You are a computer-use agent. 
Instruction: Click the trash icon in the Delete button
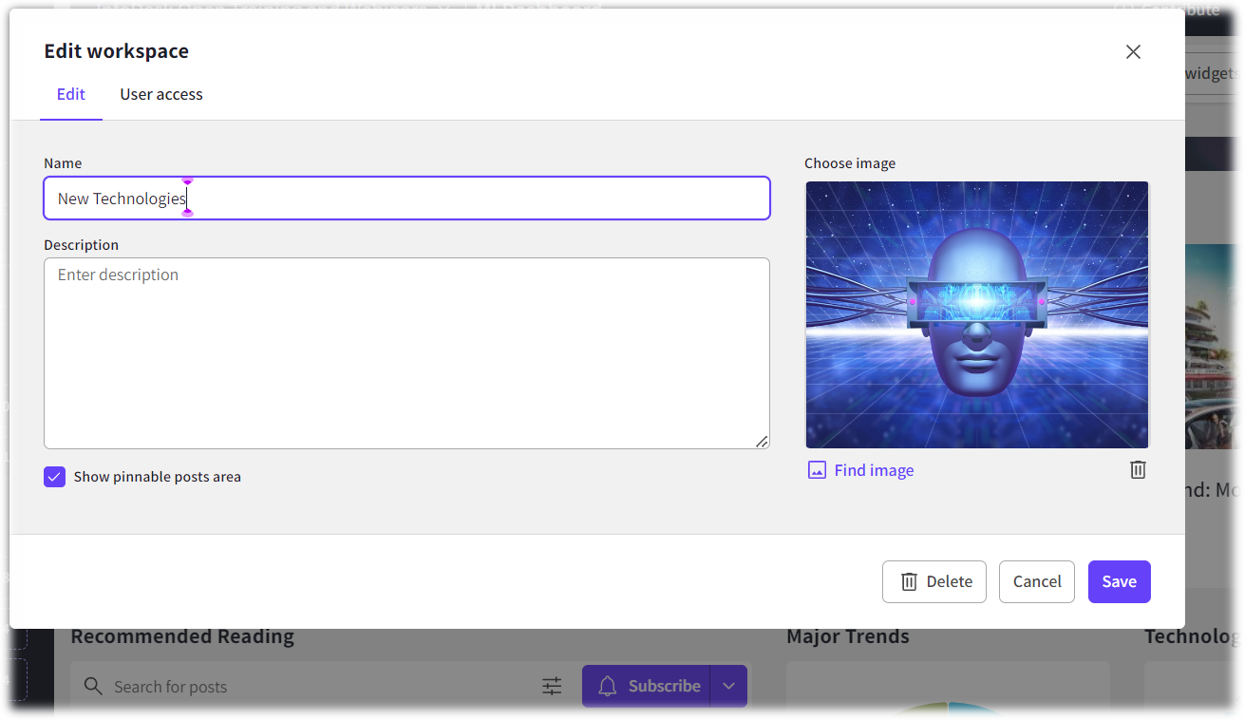click(x=909, y=582)
